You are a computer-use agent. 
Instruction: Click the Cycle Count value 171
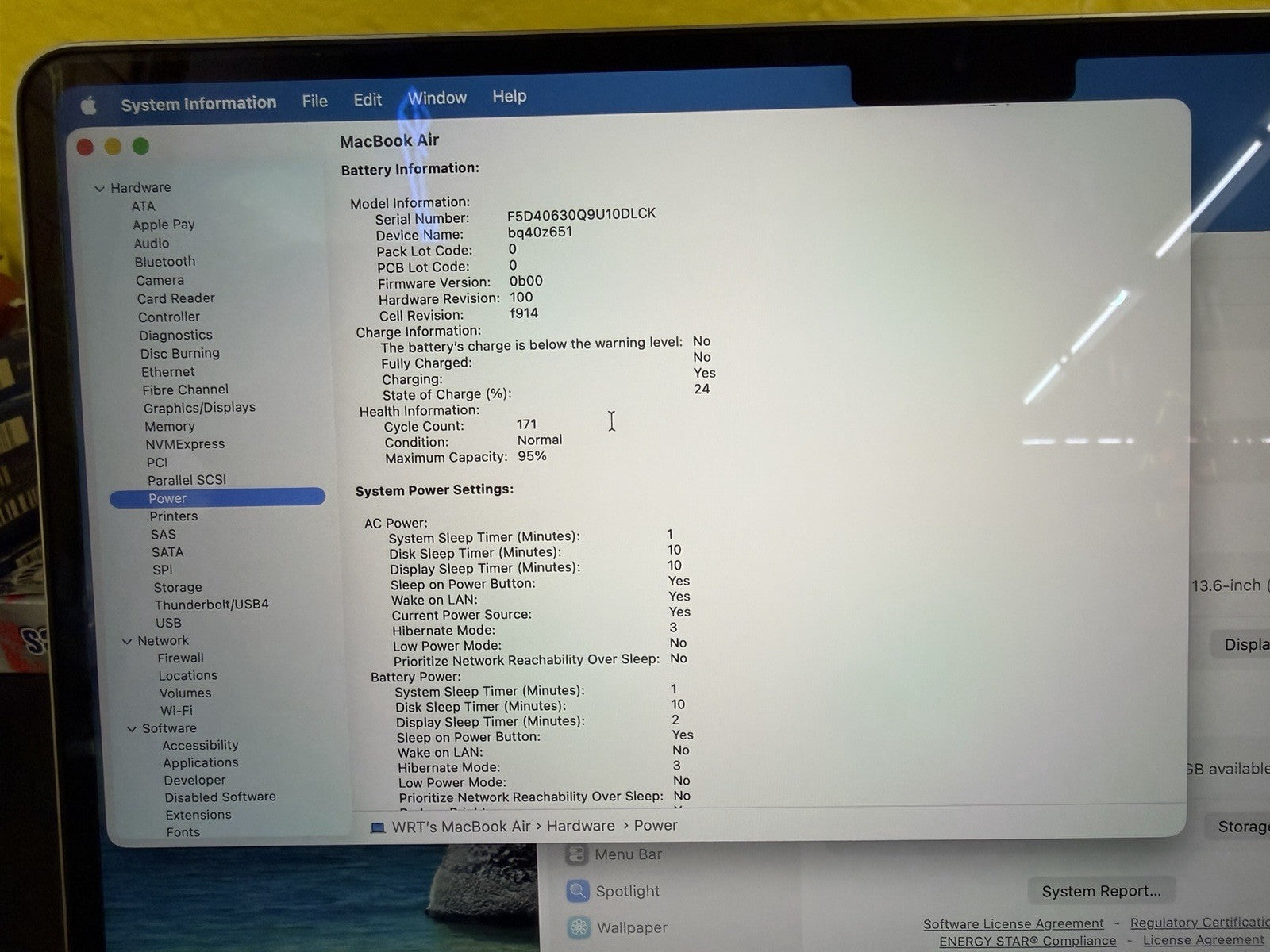click(x=526, y=424)
